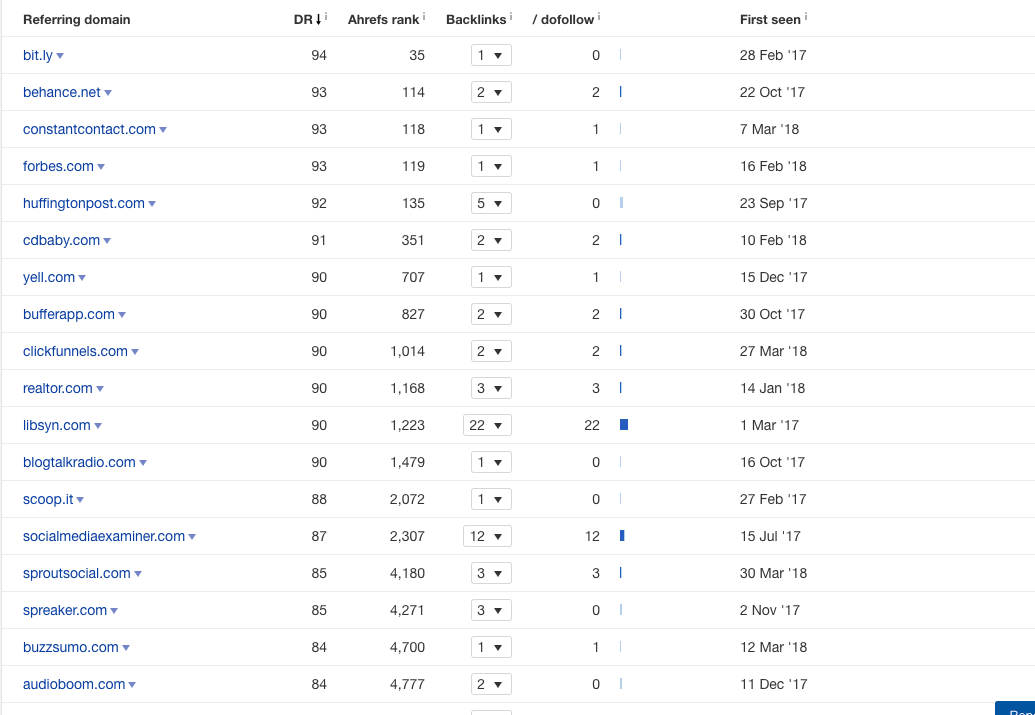The width and height of the screenshot is (1035, 715).
Task: Click the info icon next to DR header
Action: [326, 17]
